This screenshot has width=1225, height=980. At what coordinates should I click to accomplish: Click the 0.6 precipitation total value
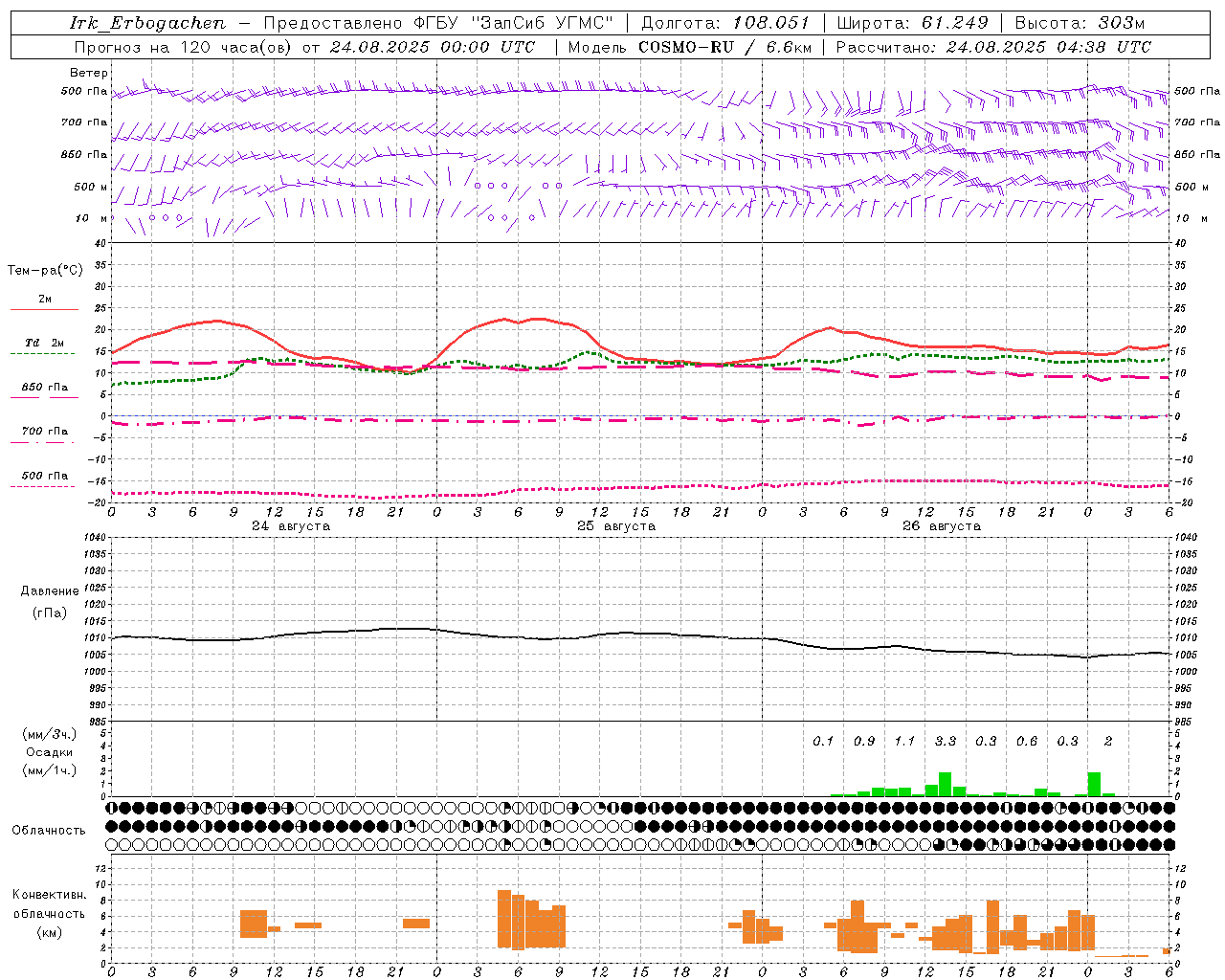pyautogui.click(x=1027, y=741)
